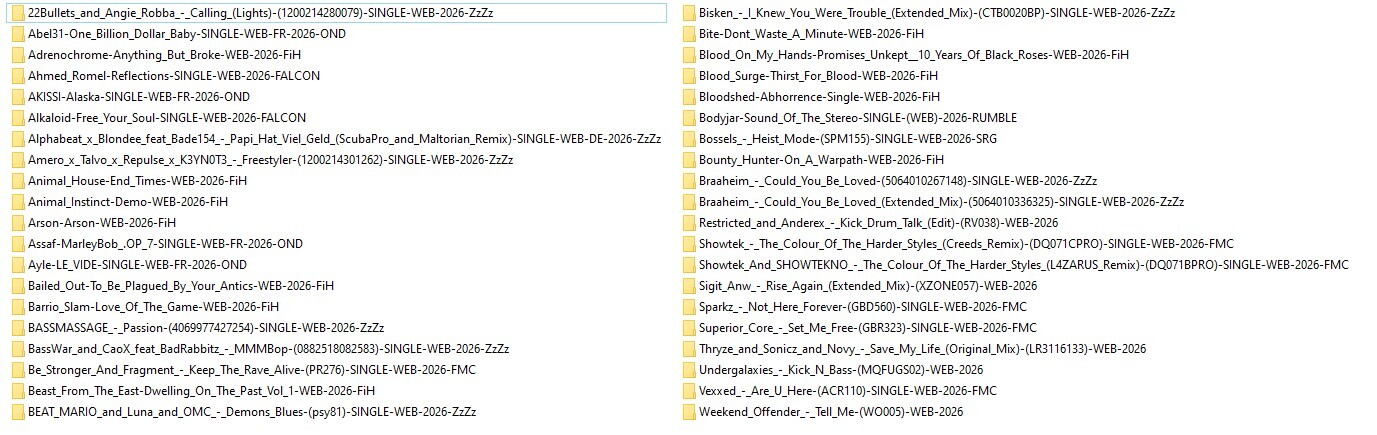The image size is (1377, 435).
Task: Select Braaheim Could_You_Be_Loved (5064010267148) folder name
Action: (x=898, y=181)
